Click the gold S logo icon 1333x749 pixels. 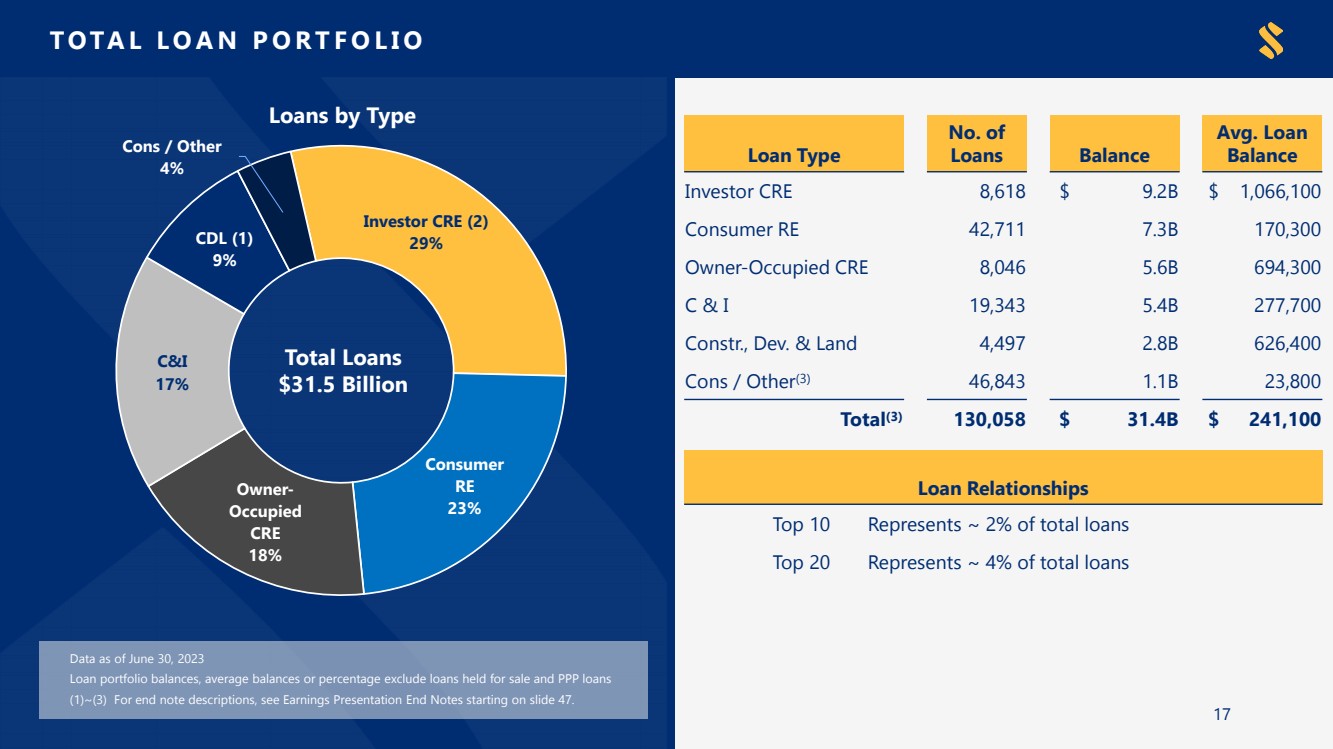coord(1271,40)
